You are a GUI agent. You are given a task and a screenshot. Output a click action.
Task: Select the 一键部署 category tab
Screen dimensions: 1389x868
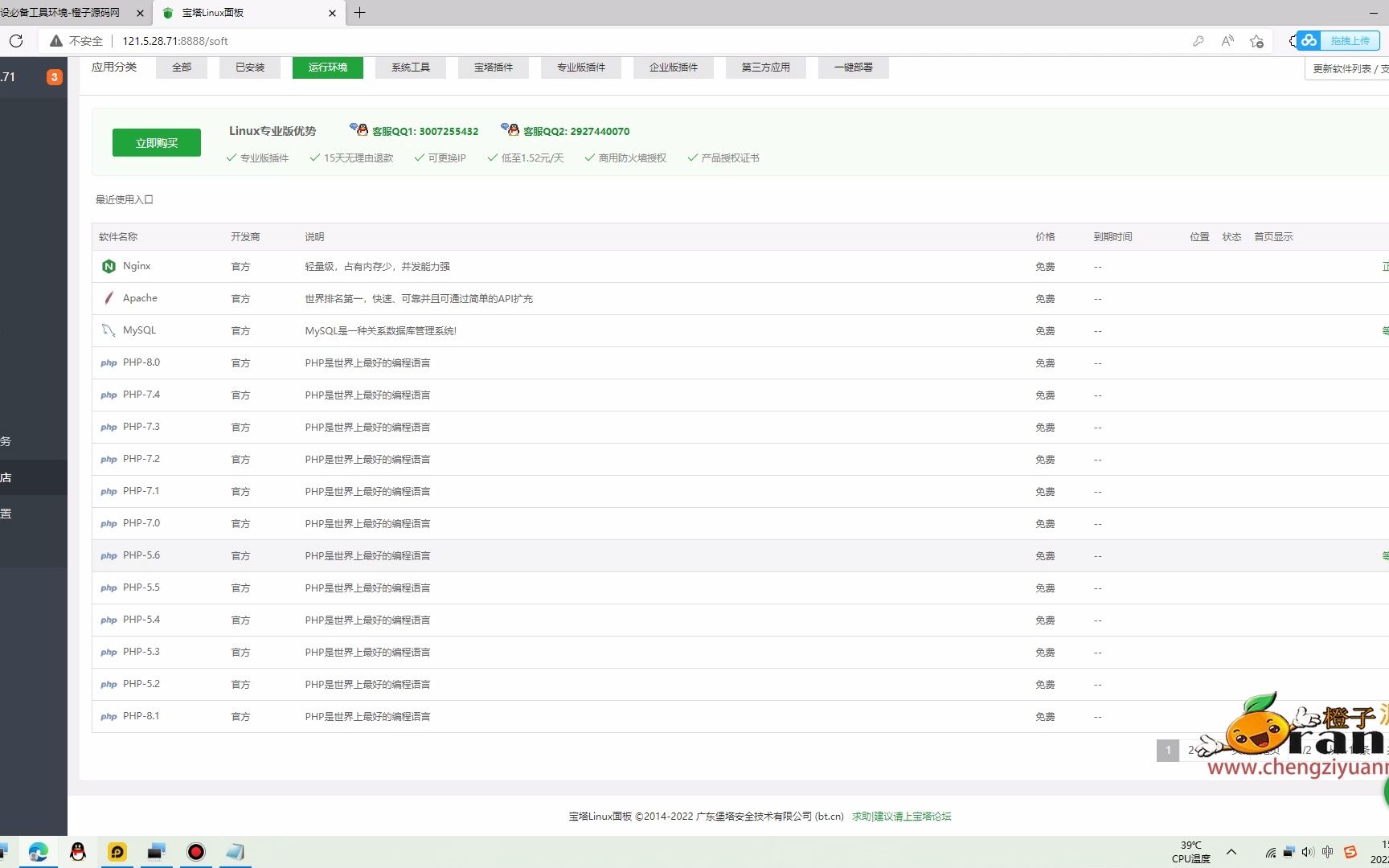pyautogui.click(x=854, y=68)
